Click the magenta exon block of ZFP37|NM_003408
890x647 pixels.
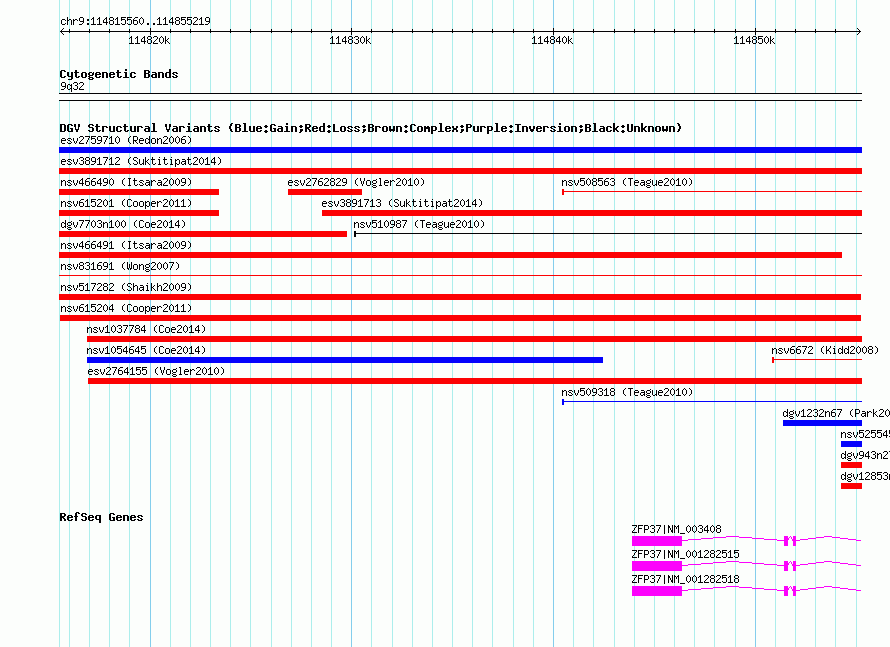click(657, 541)
